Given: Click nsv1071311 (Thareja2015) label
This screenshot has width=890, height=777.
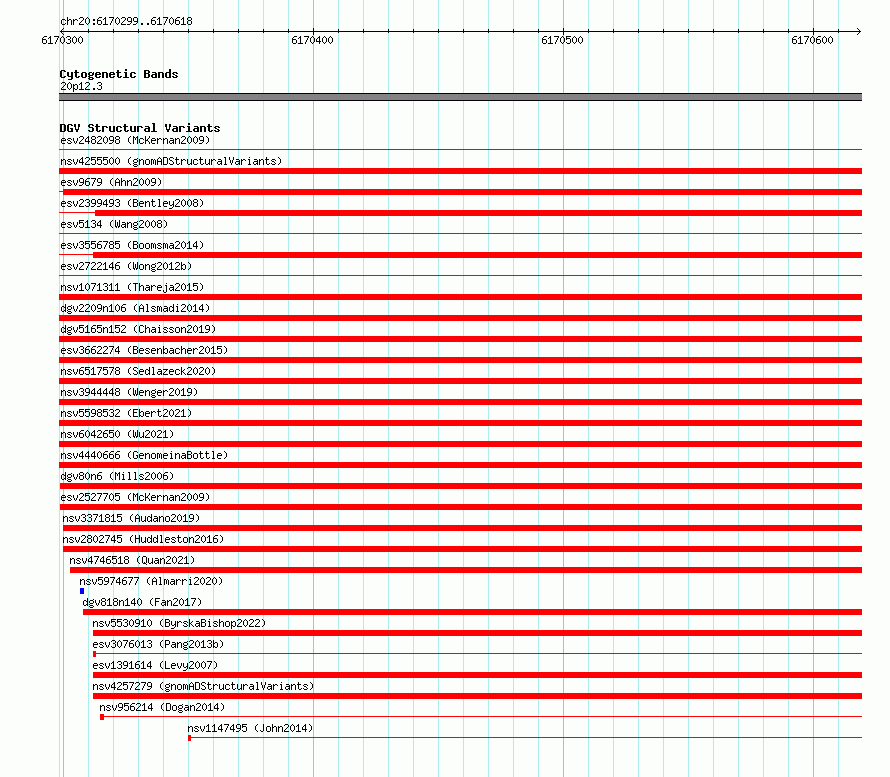Looking at the screenshot, I should [x=132, y=287].
